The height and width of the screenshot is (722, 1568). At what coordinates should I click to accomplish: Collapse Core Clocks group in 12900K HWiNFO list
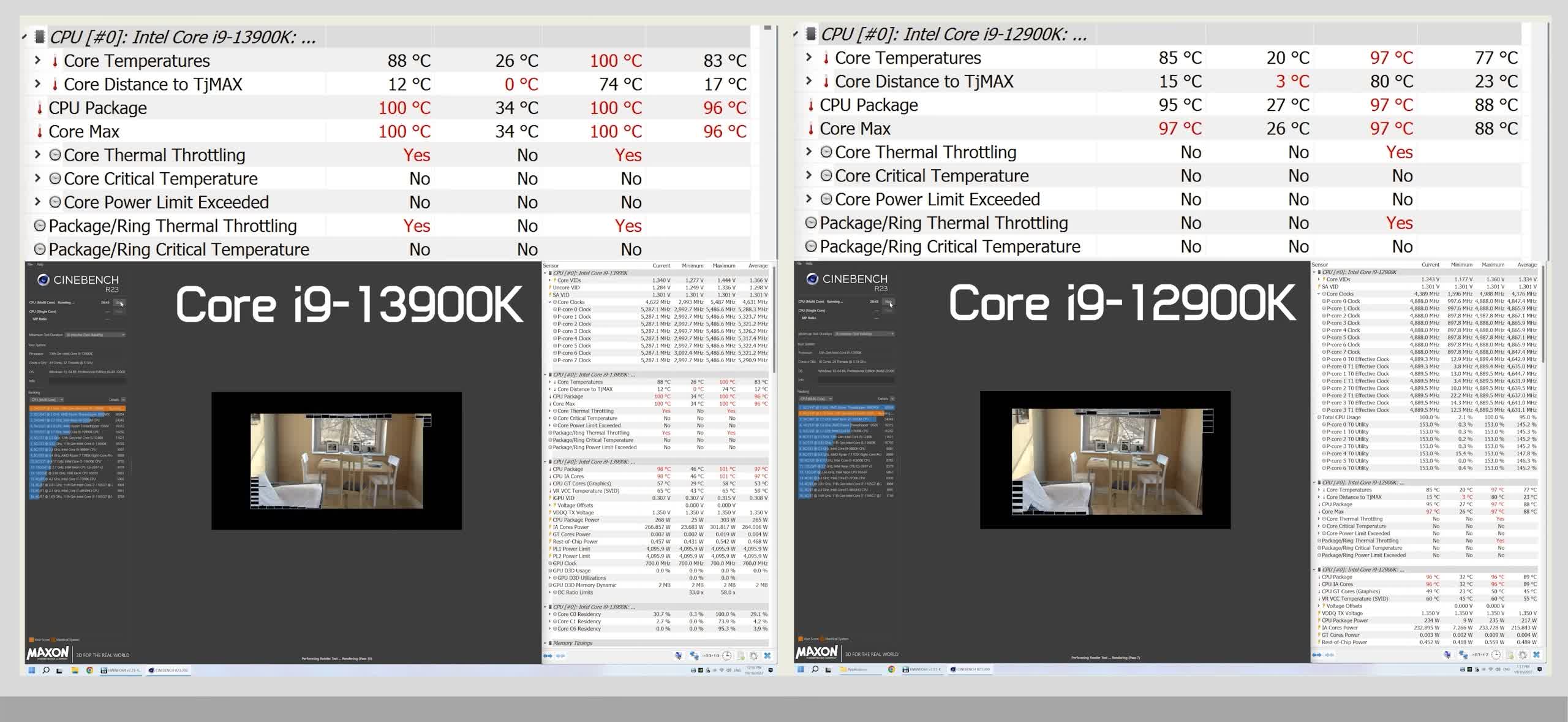(1319, 294)
